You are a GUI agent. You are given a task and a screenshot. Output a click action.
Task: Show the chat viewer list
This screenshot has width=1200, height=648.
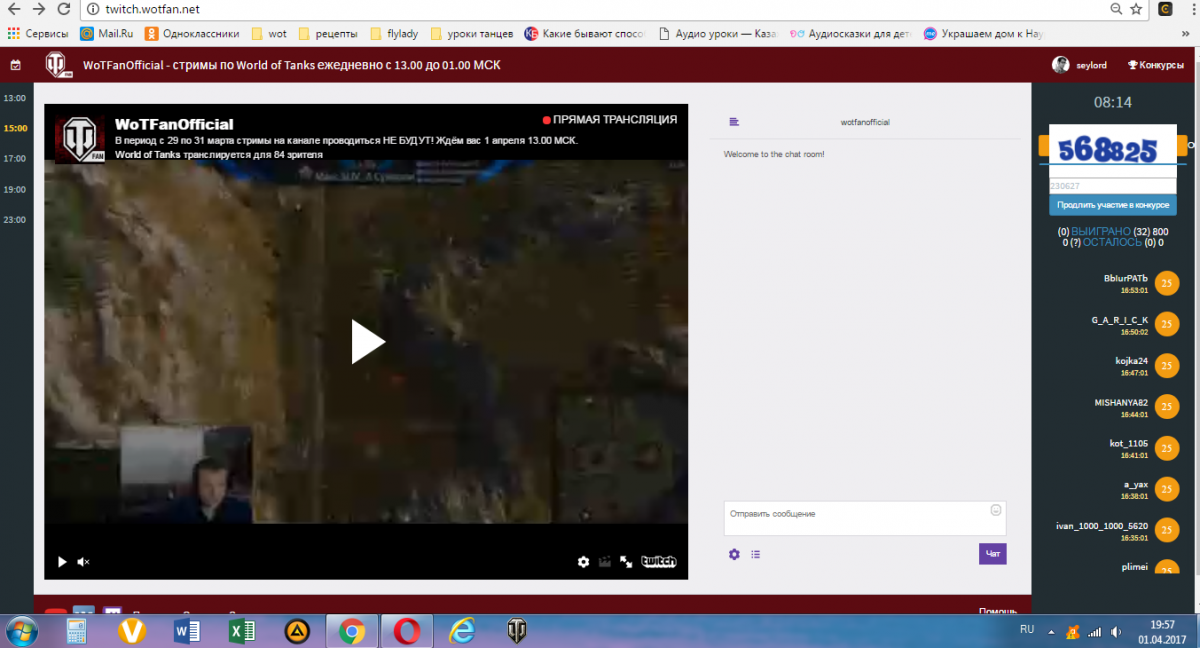755,554
